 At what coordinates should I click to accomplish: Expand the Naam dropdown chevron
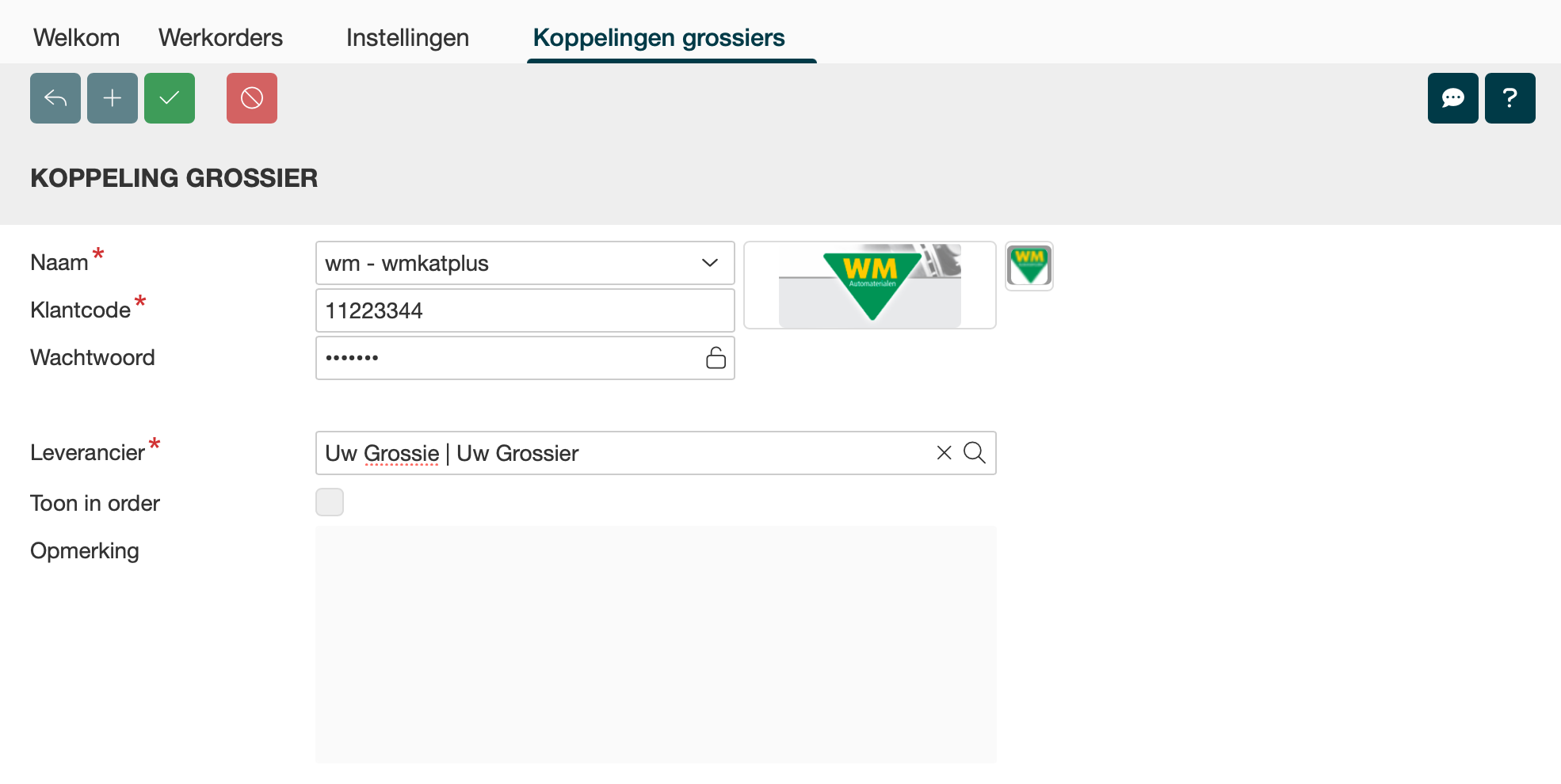click(710, 263)
